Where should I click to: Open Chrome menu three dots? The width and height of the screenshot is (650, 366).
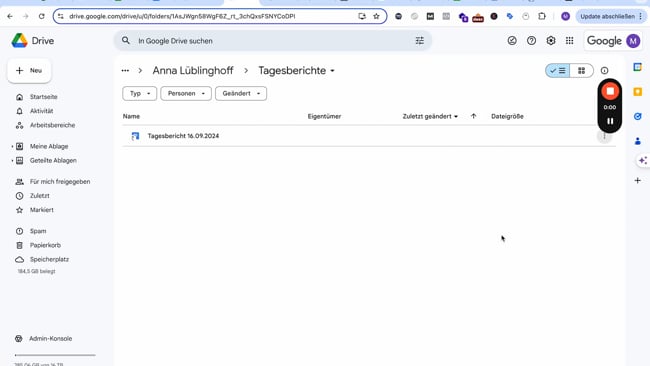click(x=641, y=16)
